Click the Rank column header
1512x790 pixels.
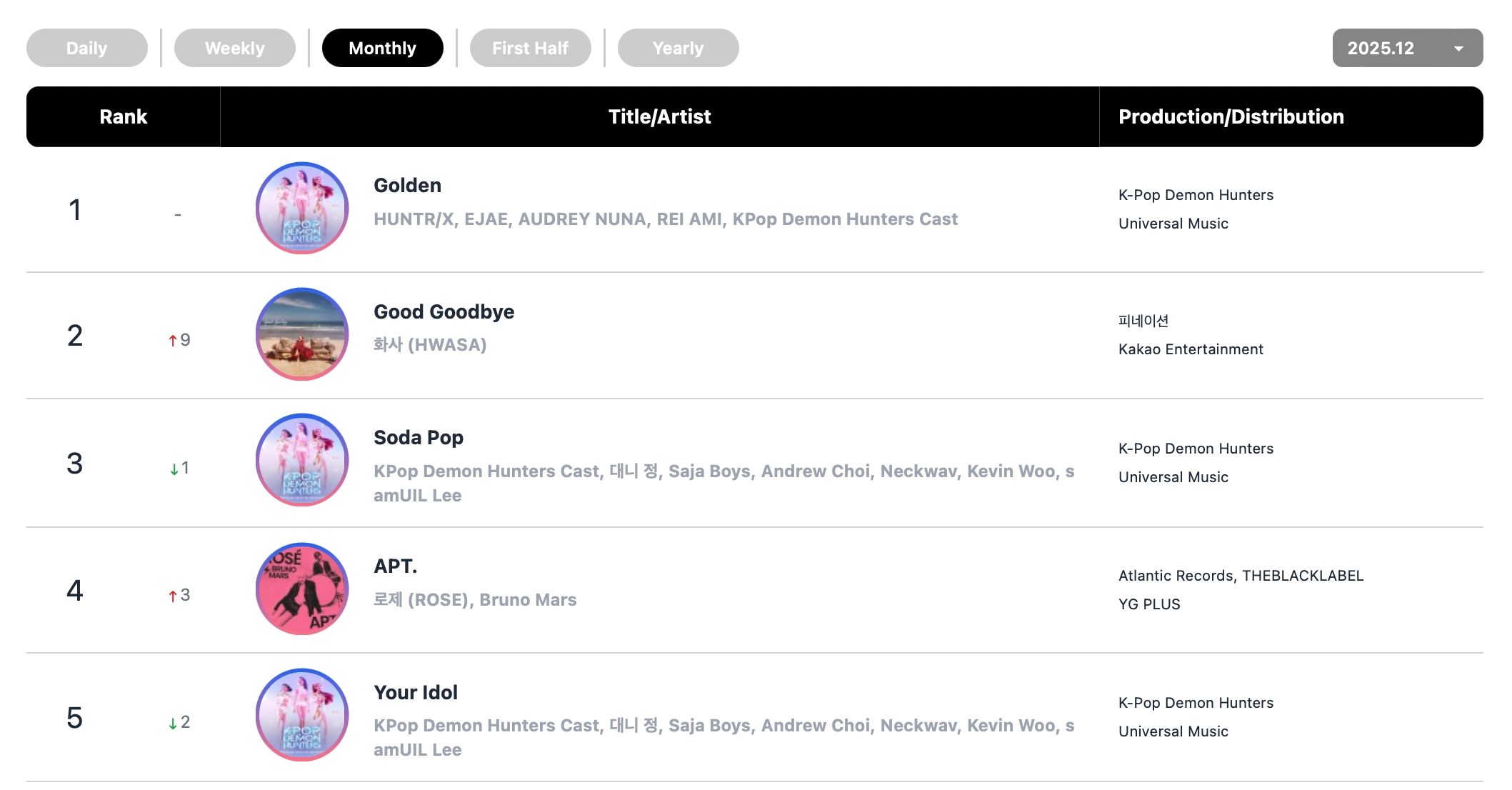click(x=124, y=117)
